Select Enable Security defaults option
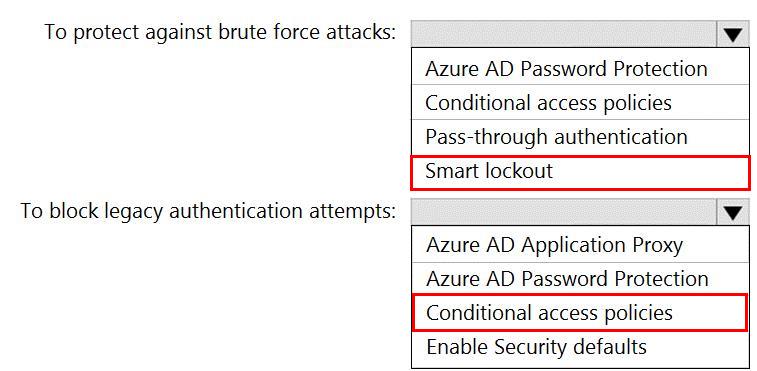The width and height of the screenshot is (757, 371). tap(580, 348)
